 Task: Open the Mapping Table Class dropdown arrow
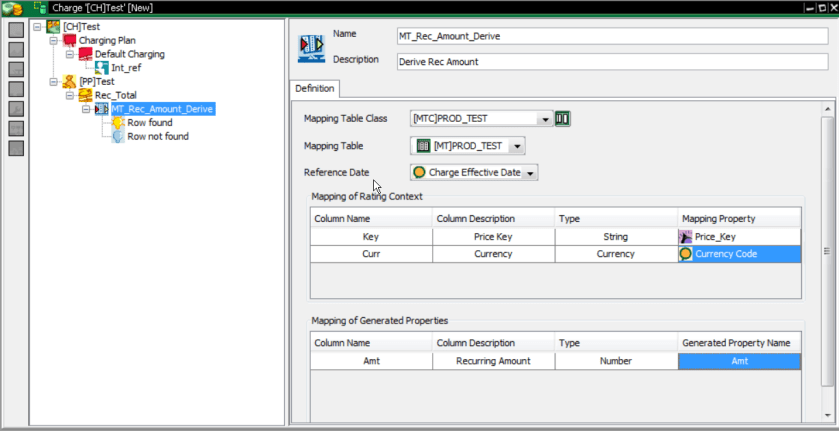(545, 119)
